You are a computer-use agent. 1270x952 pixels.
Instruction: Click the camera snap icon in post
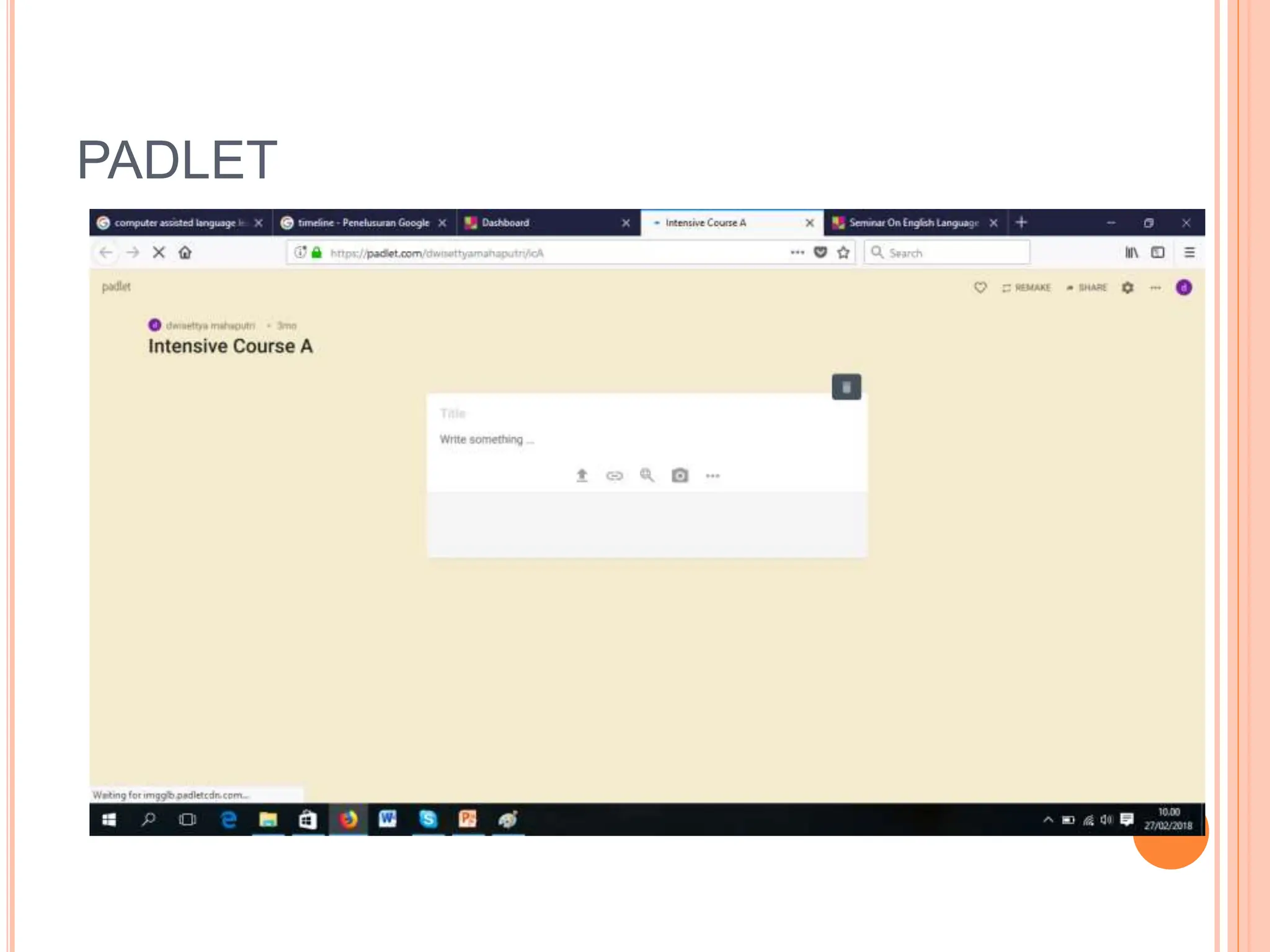(680, 475)
